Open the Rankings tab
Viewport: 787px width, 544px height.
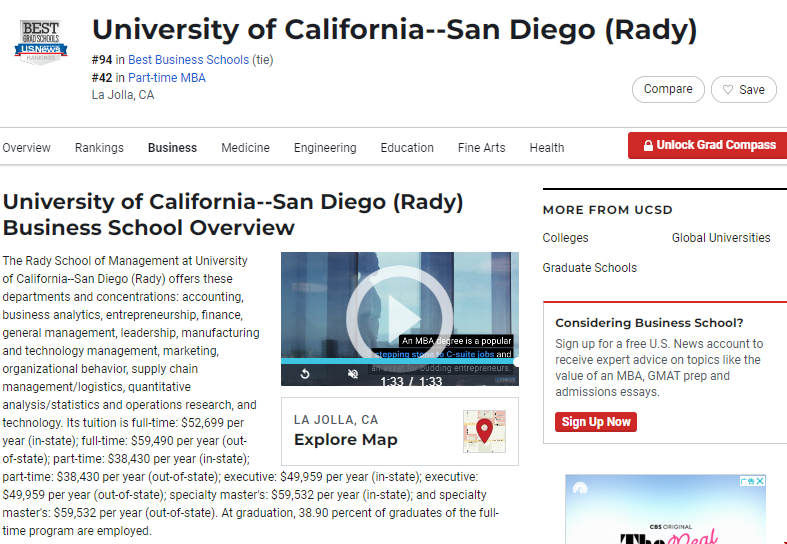click(x=99, y=148)
